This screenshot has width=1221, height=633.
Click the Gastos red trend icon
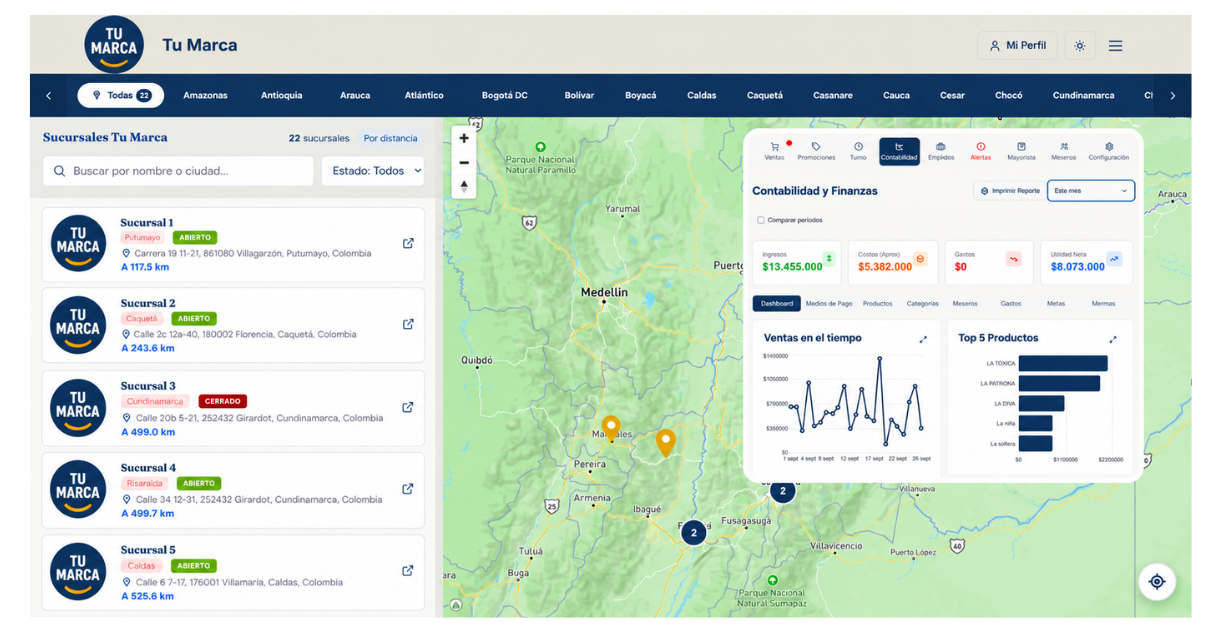pyautogui.click(x=1013, y=259)
